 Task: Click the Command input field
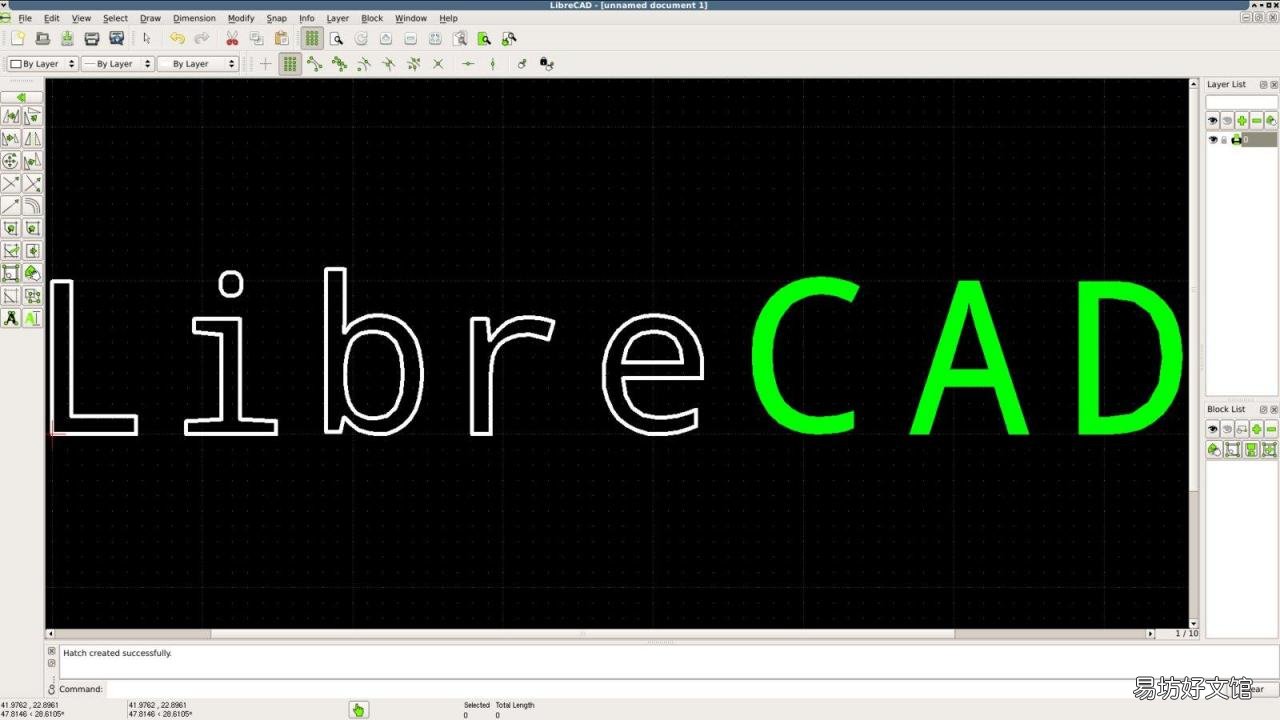(x=670, y=689)
